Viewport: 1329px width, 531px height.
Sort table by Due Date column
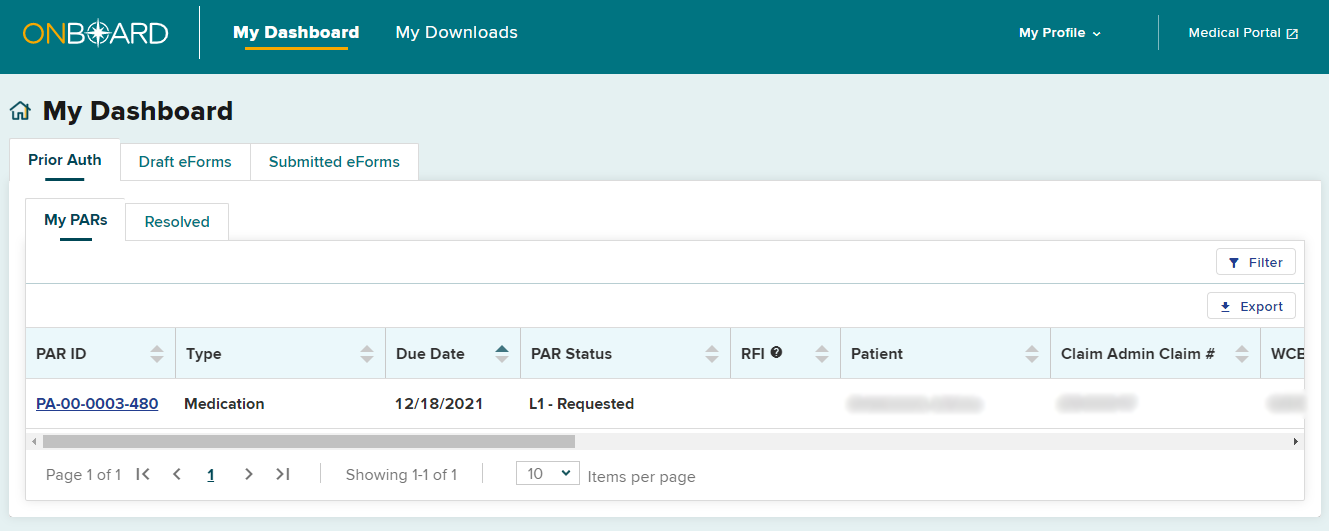[x=502, y=353]
